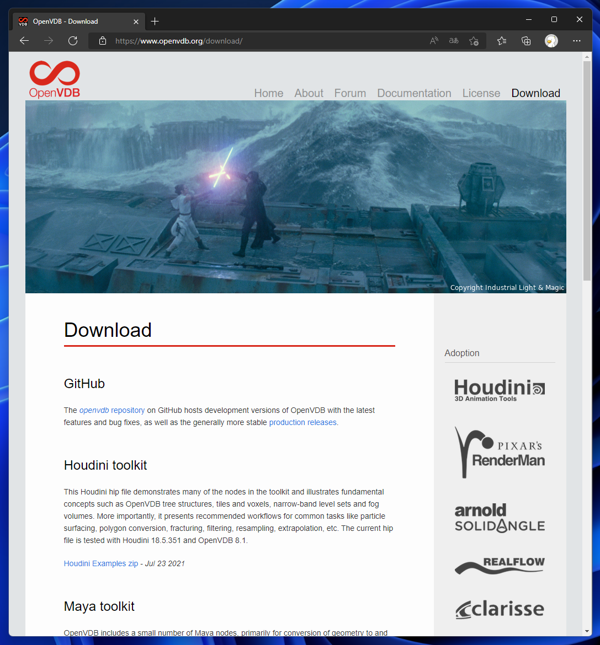This screenshot has width=600, height=645.
Task: Click the Download page heading
Action: 108,330
